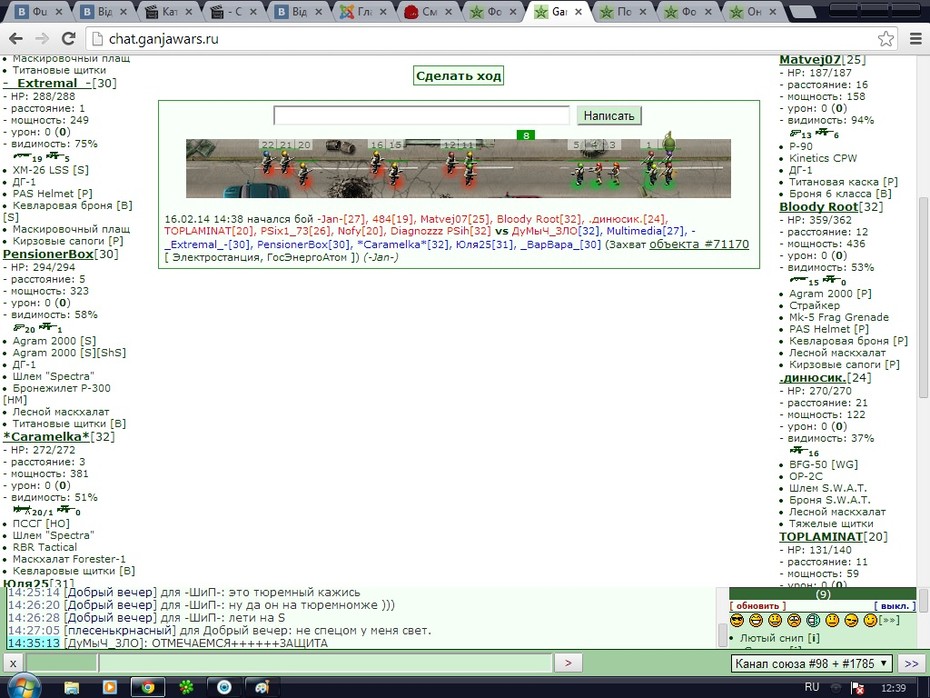Open _Extremal_ player profile link
The height and width of the screenshot is (698, 930).
click(x=47, y=83)
